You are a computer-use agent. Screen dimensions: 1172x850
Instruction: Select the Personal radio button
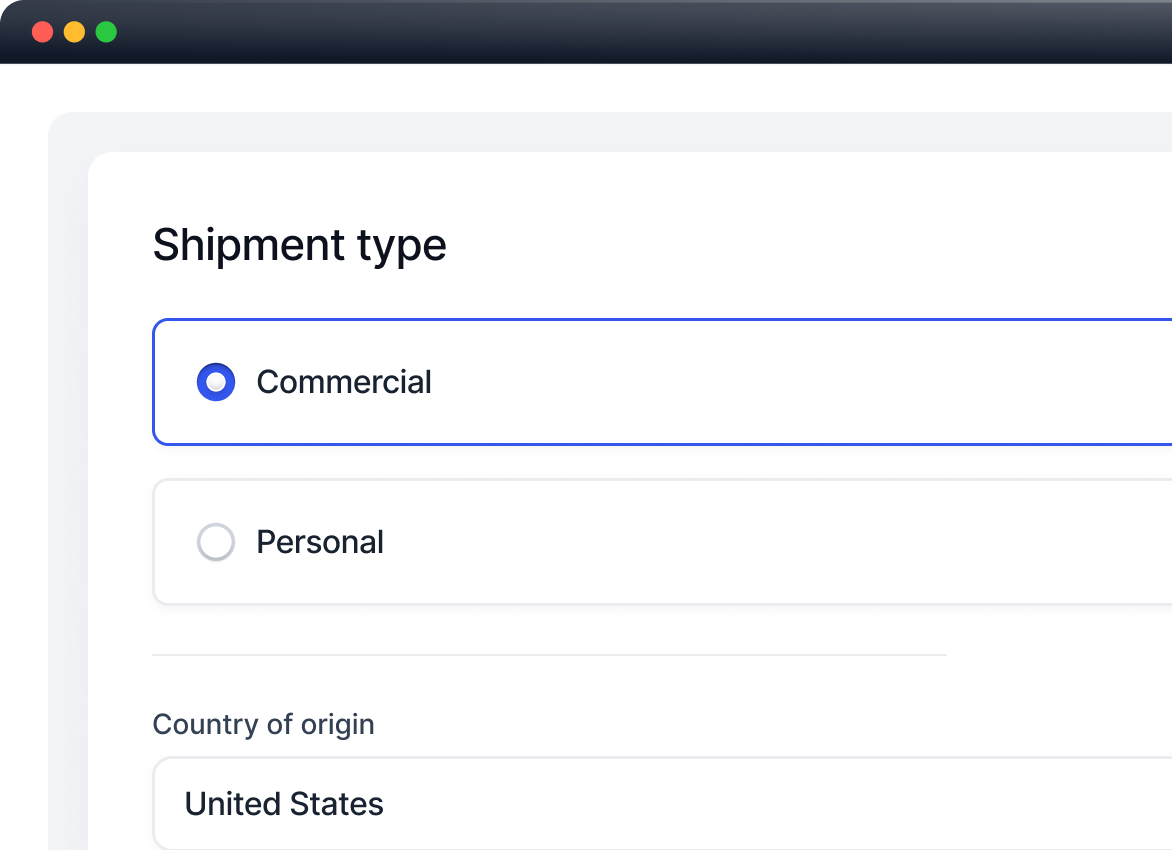(x=216, y=542)
